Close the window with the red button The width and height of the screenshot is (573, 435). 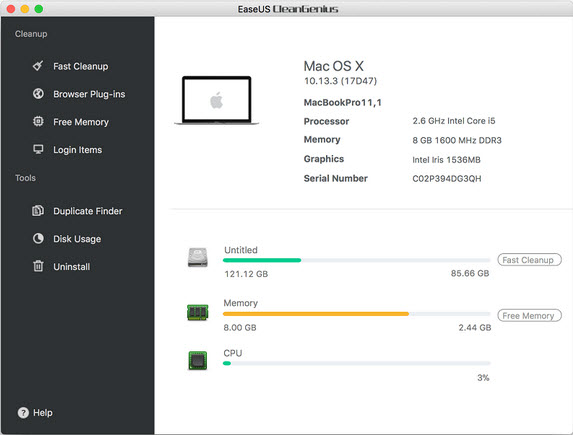tap(11, 9)
